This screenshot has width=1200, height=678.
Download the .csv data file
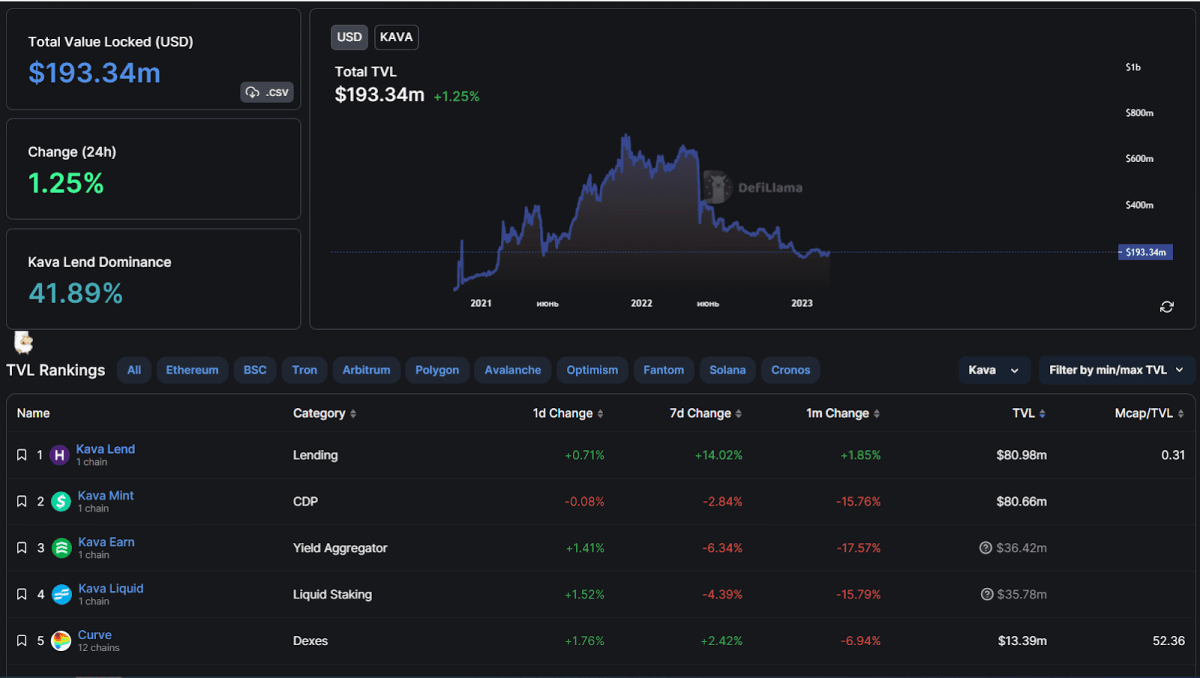coord(267,92)
